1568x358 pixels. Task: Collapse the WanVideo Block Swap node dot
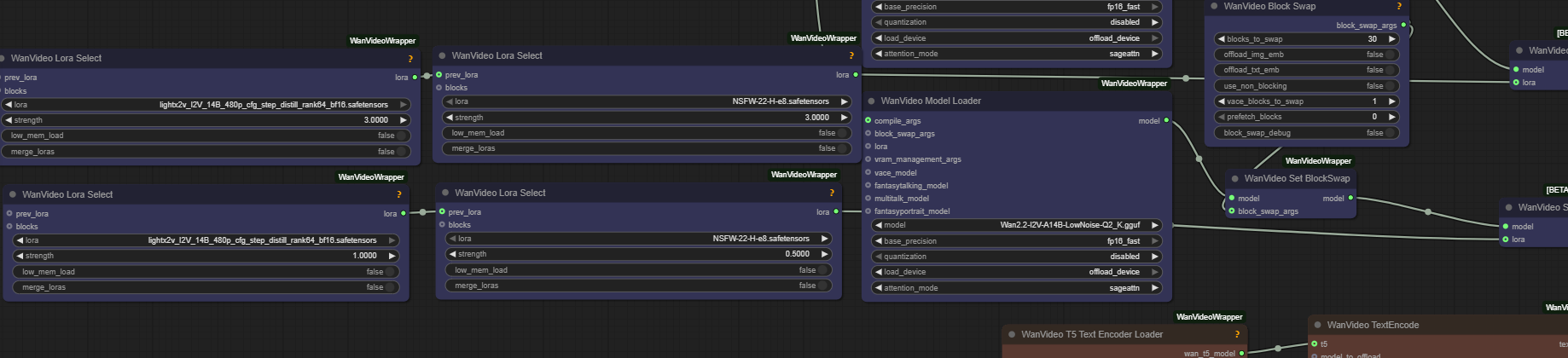point(1214,6)
